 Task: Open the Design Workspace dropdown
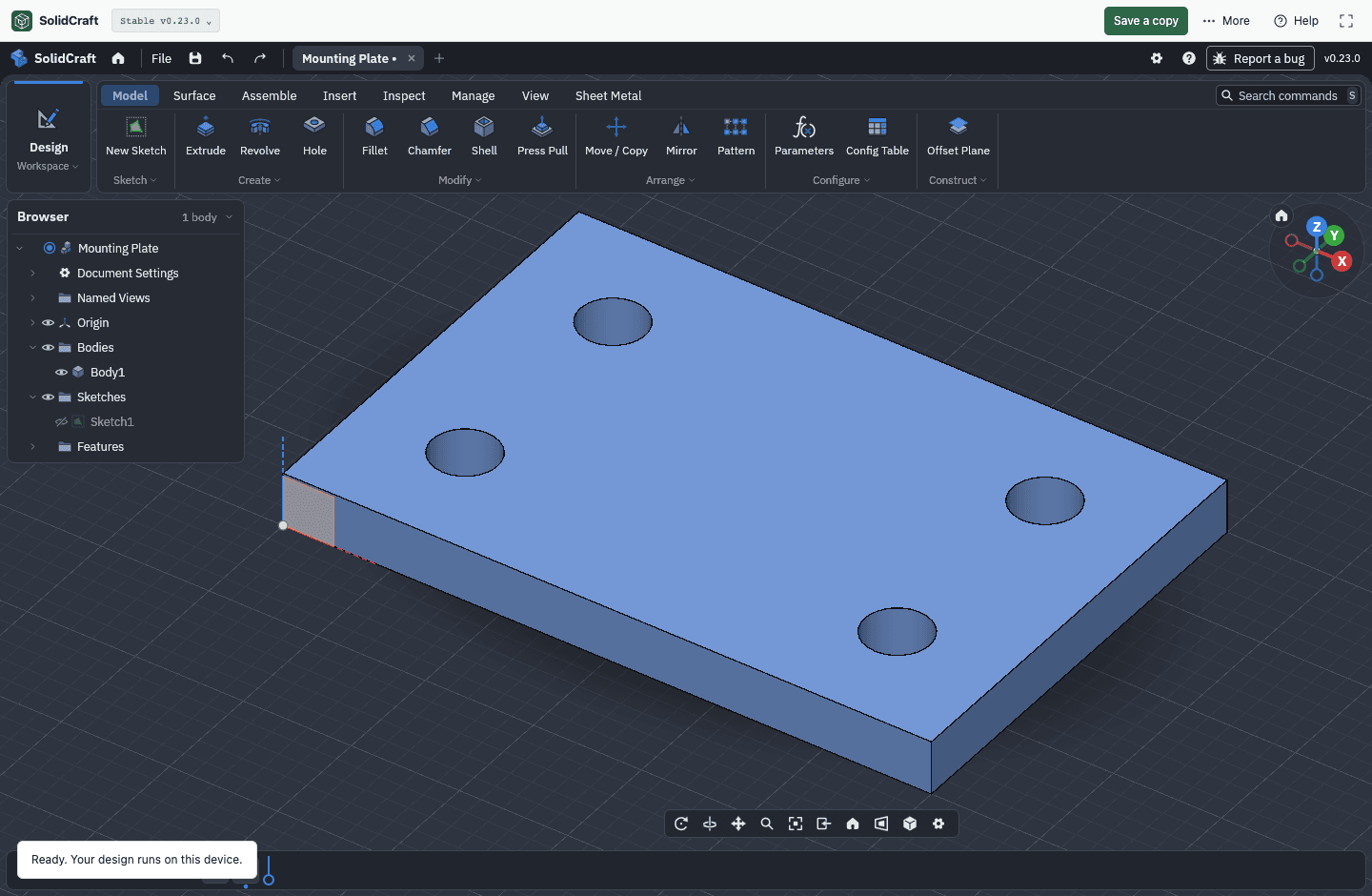tap(49, 137)
